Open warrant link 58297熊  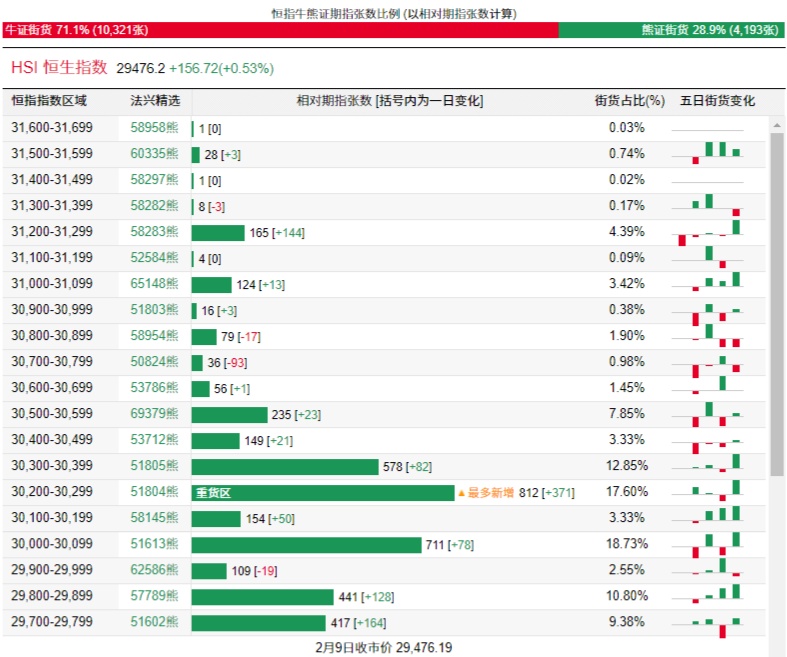154,180
